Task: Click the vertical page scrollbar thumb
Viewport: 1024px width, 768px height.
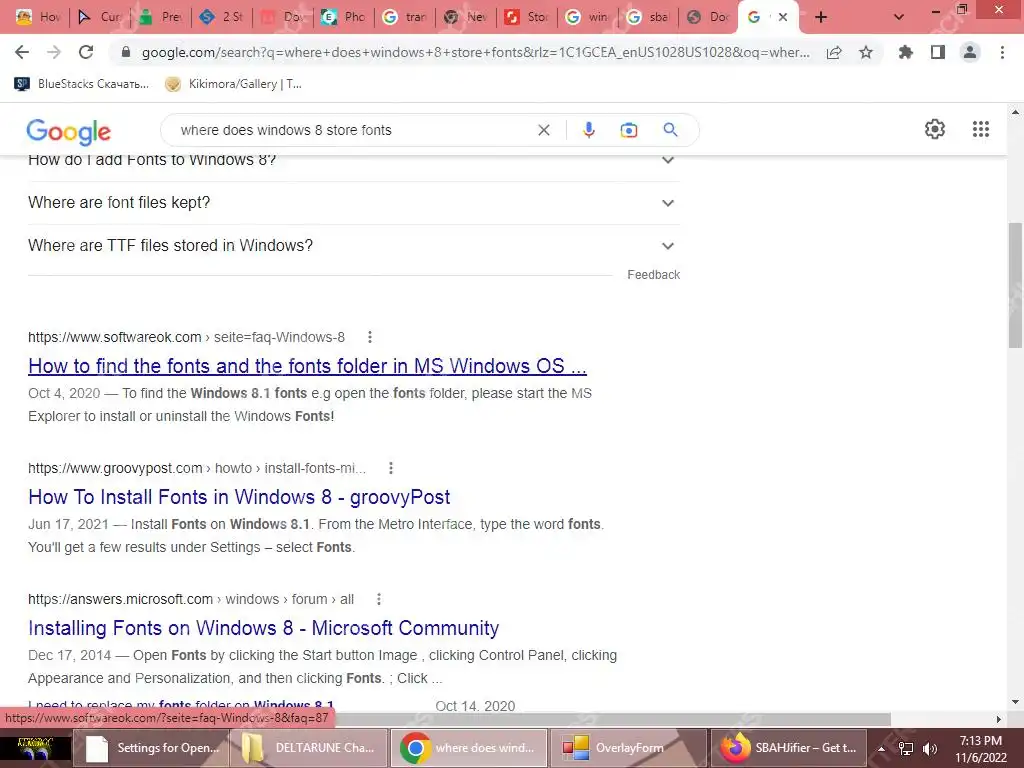Action: coord(1015,285)
